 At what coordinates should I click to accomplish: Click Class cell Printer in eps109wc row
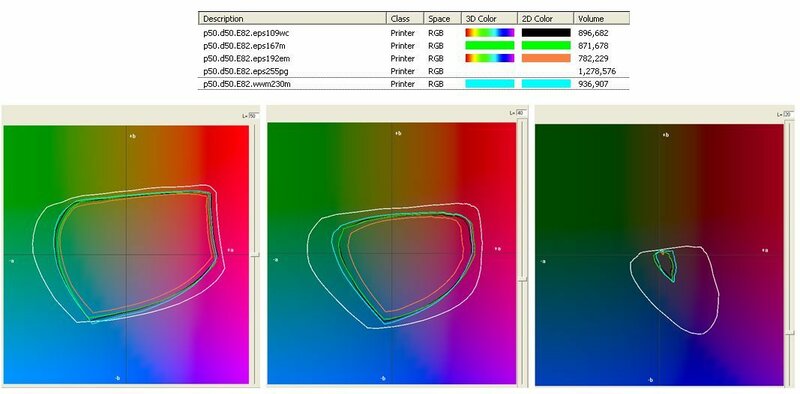pyautogui.click(x=403, y=33)
